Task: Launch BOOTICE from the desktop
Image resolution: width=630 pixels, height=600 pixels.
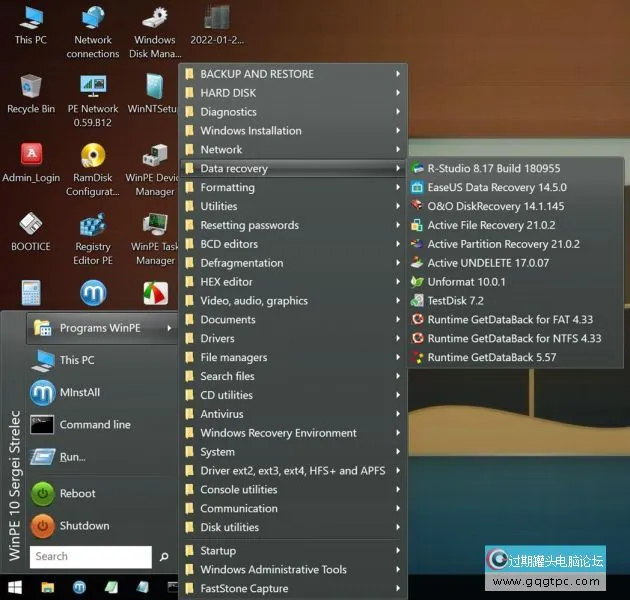Action: pos(30,228)
